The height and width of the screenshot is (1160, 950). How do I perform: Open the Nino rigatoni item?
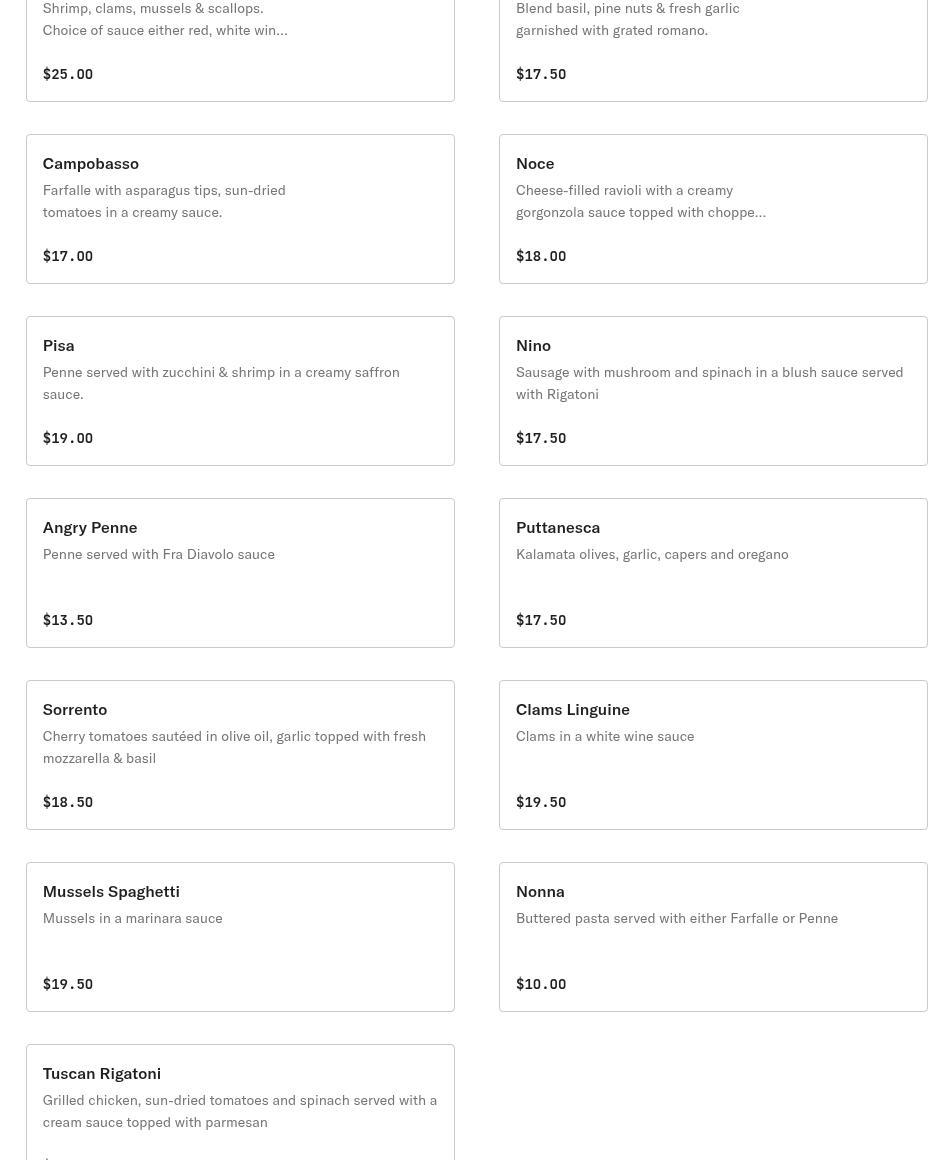(713, 391)
